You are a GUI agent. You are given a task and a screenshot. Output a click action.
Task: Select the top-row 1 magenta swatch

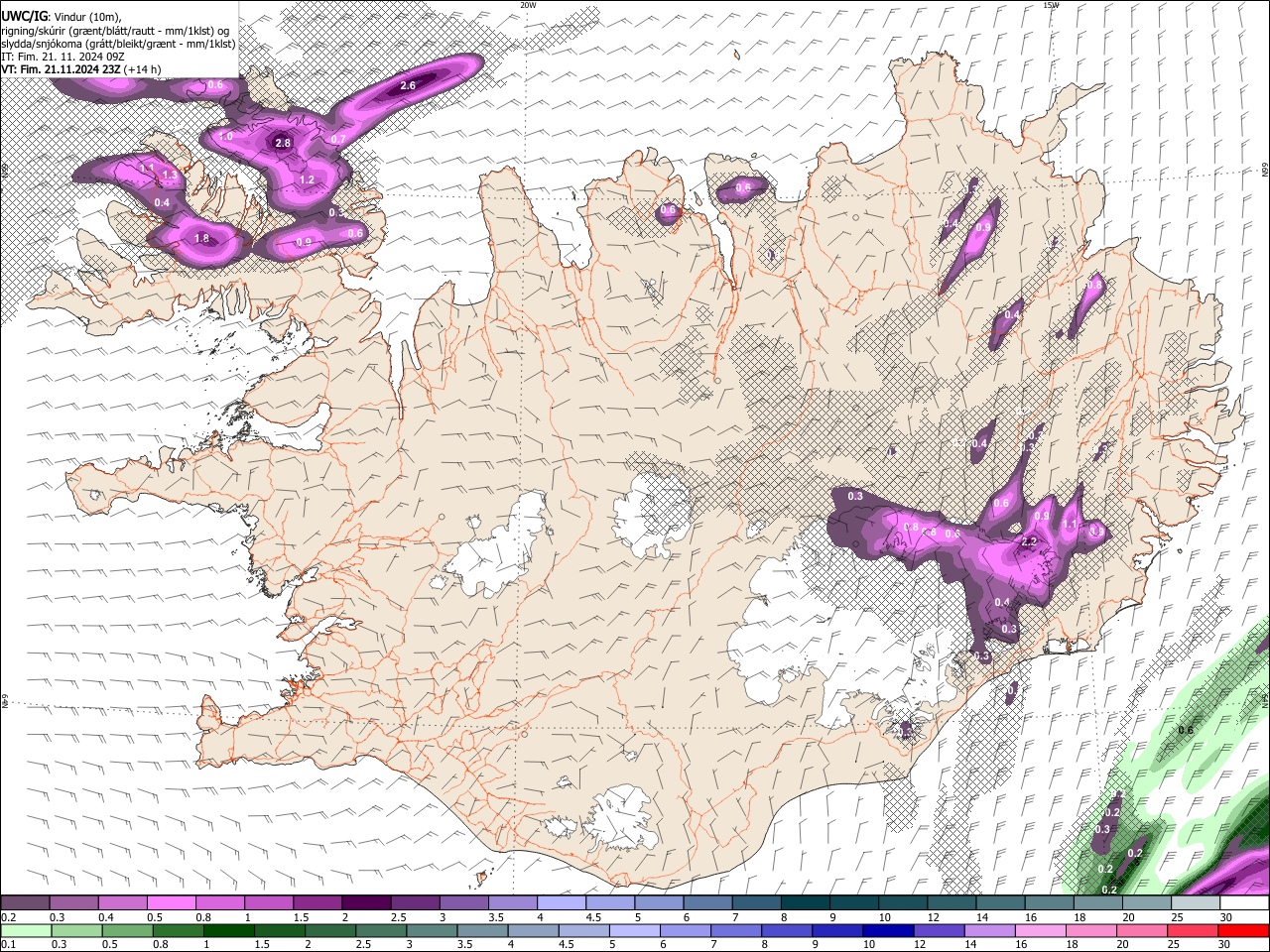coord(268,902)
